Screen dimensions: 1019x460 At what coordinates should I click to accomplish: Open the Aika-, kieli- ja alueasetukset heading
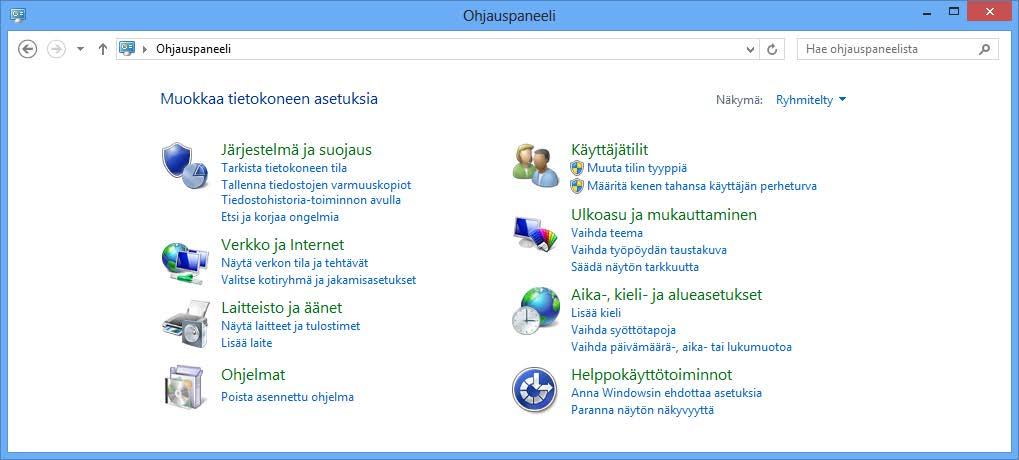tap(666, 295)
